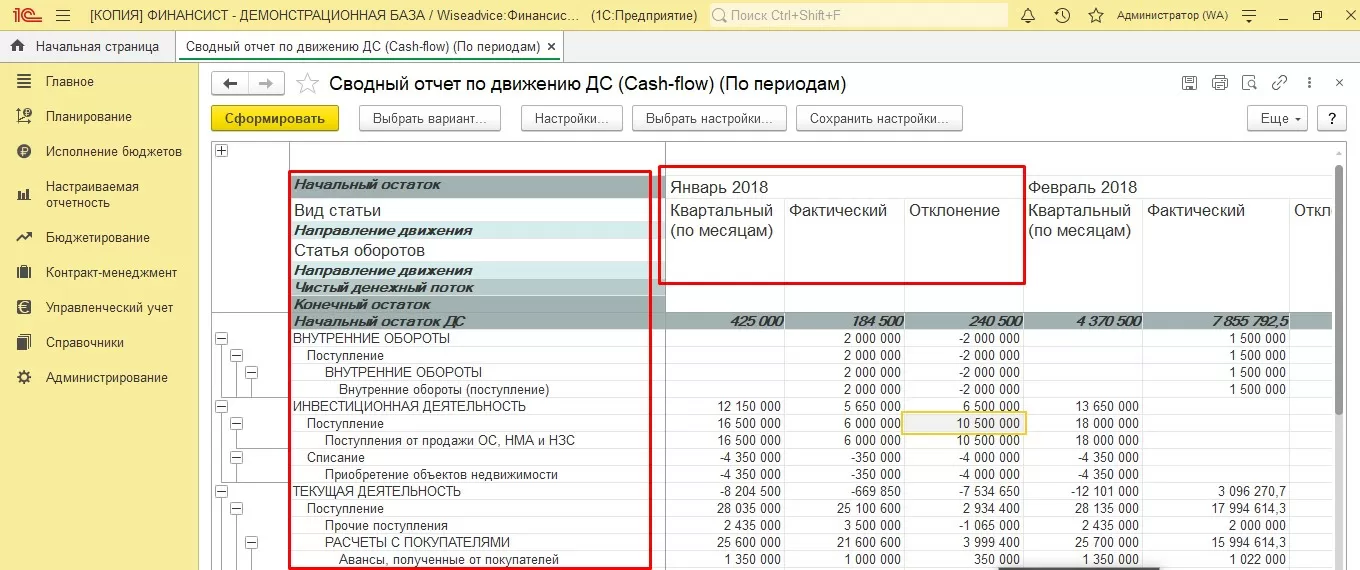Viewport: 1360px width, 570px height.
Task: Add the report to favorites star
Action: 309,84
